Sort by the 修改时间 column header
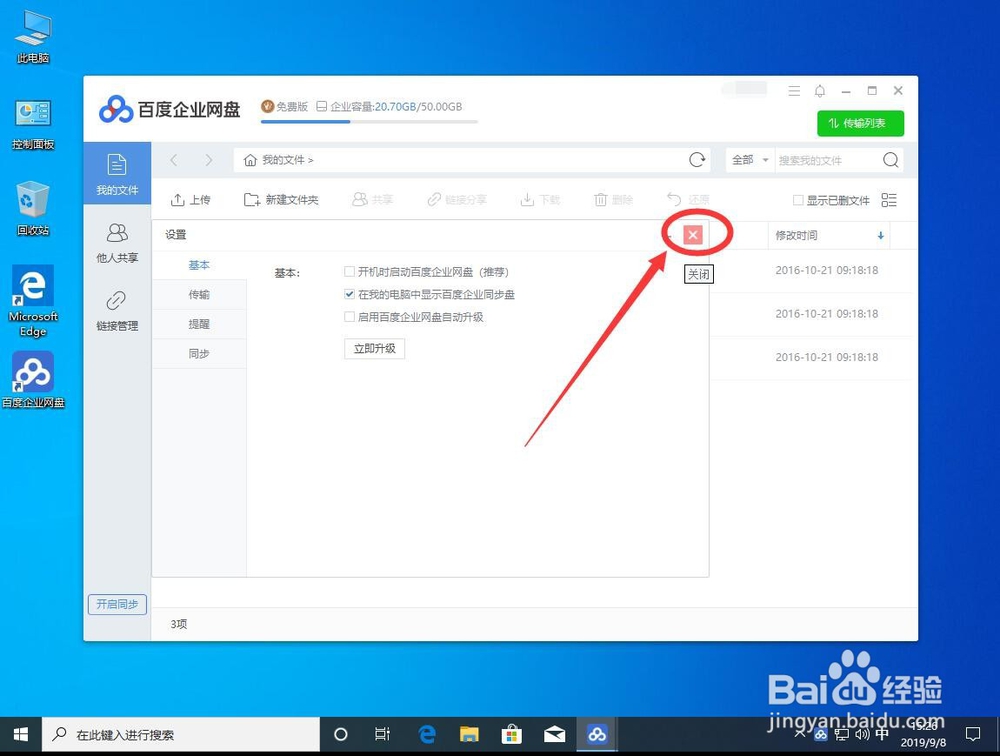1000x756 pixels. tap(828, 235)
